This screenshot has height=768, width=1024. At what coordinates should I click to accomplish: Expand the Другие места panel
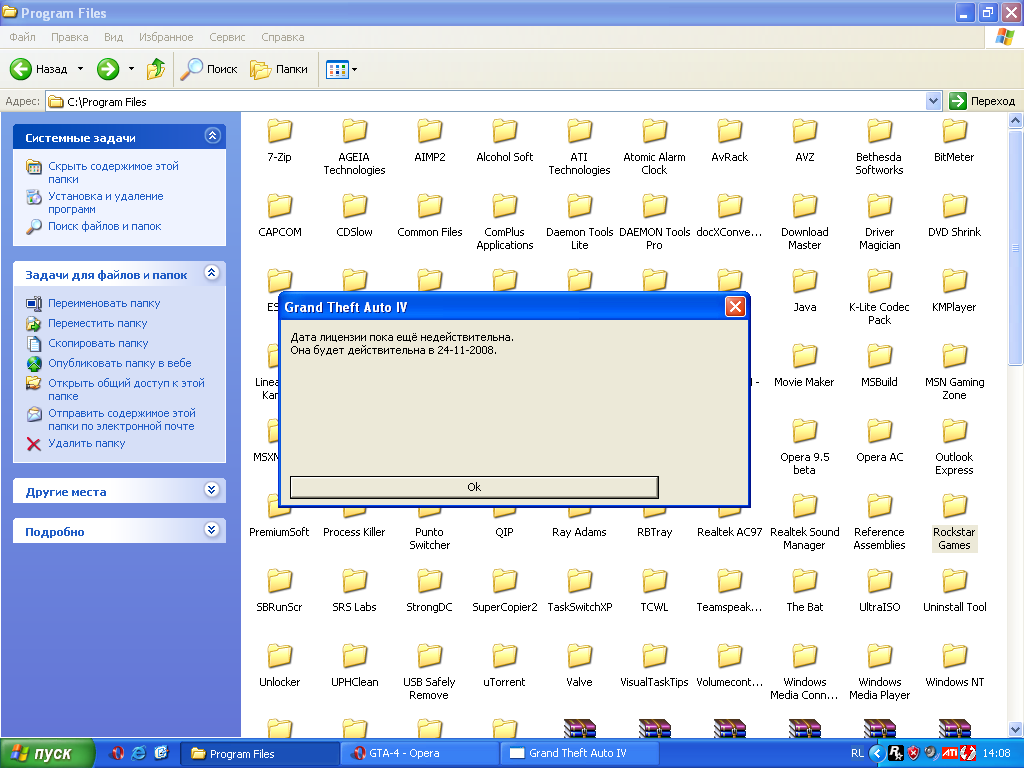(x=212, y=490)
